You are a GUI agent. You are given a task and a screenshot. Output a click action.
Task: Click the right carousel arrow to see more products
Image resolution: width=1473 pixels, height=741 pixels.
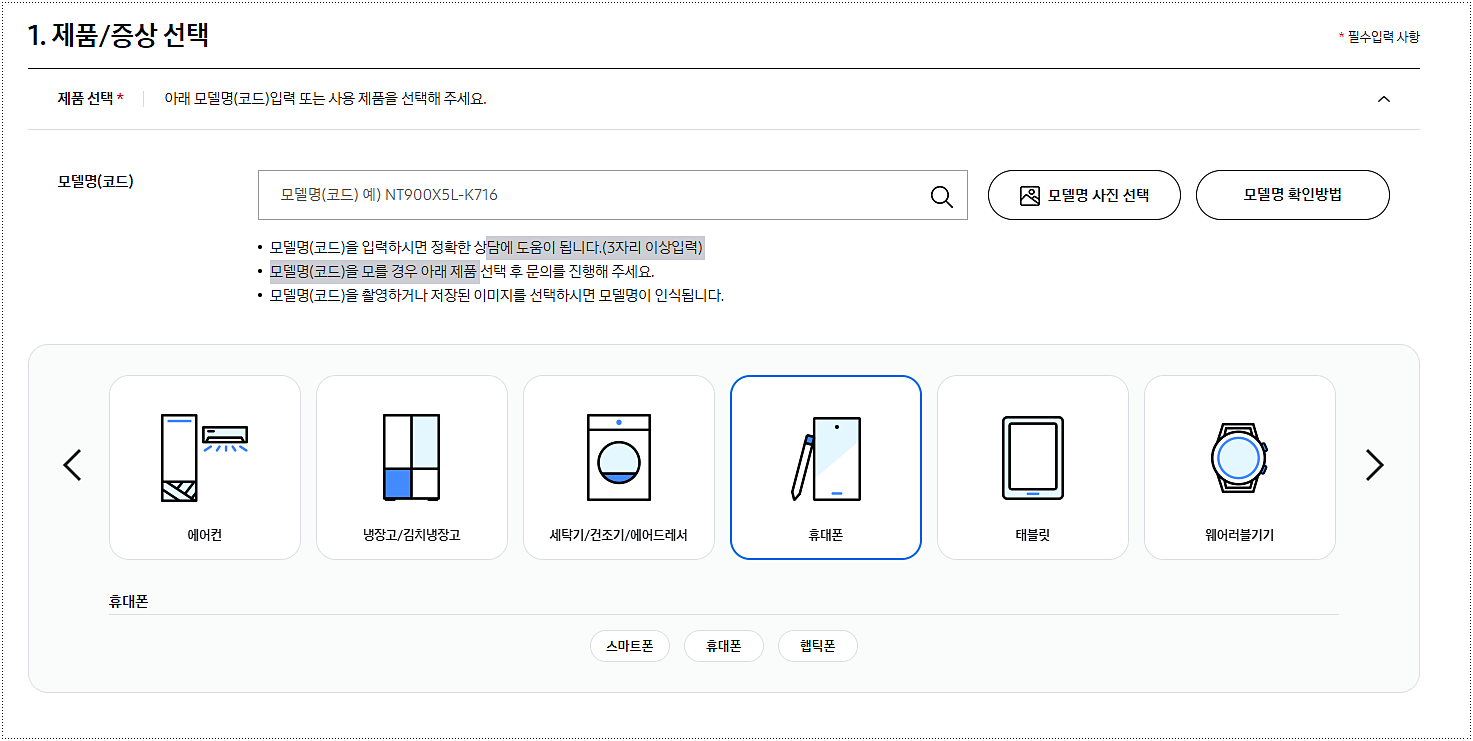1374,464
